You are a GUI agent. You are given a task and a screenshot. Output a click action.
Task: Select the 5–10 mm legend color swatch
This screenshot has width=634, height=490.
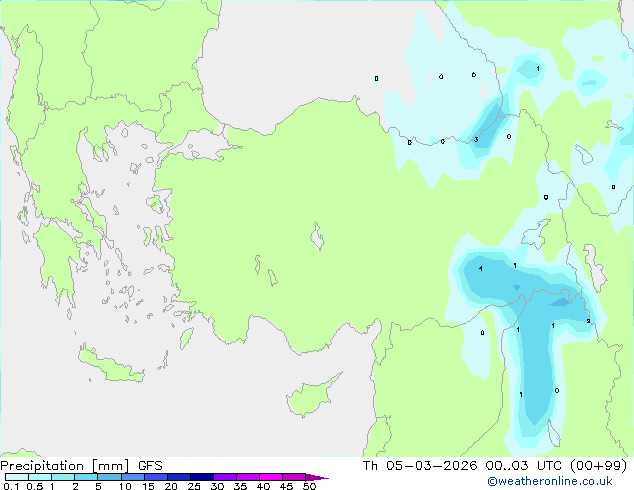pyautogui.click(x=109, y=477)
